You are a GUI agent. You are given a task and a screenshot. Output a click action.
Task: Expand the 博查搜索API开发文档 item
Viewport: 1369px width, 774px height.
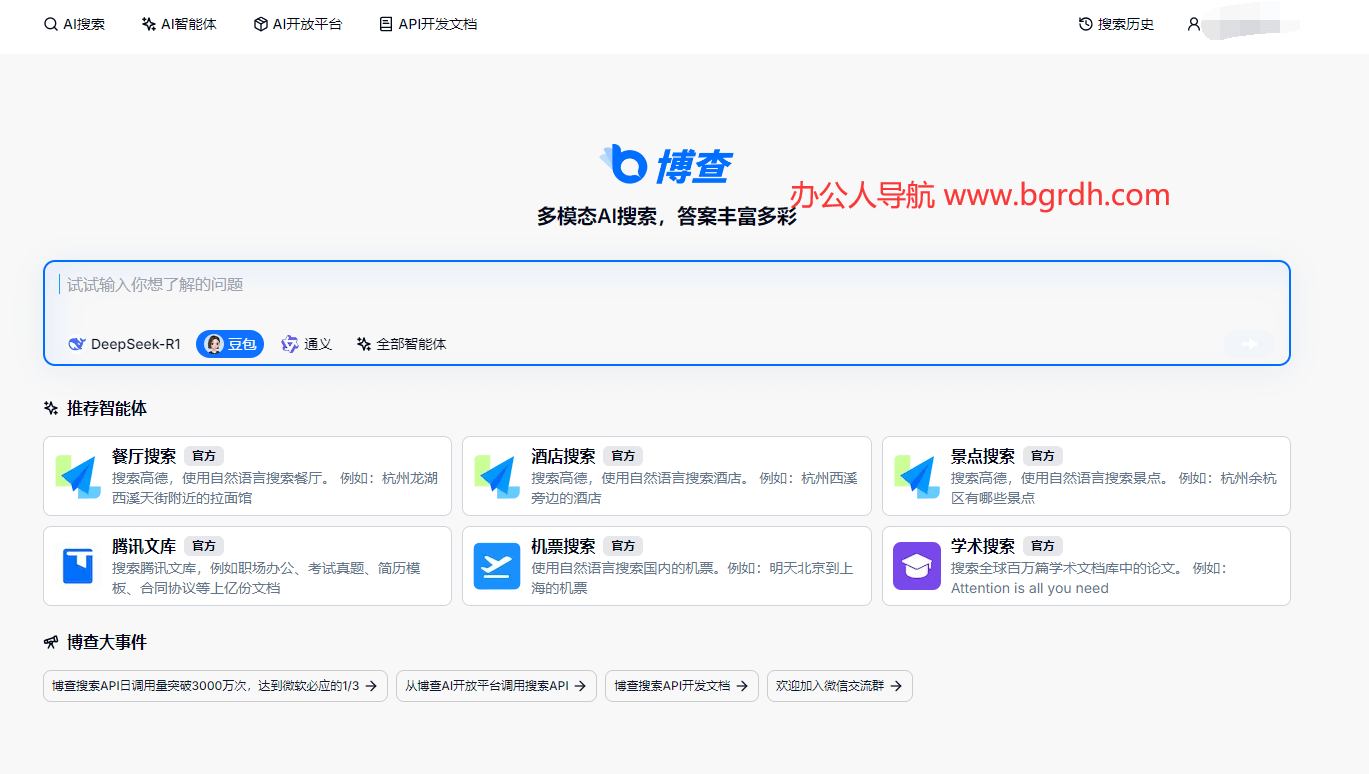[x=681, y=686]
